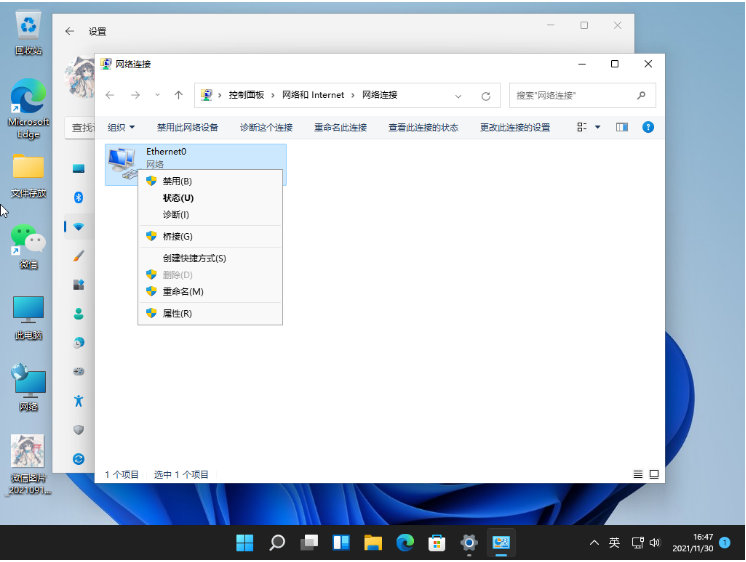Click Rename this connection (重命名此连接)

(x=340, y=127)
